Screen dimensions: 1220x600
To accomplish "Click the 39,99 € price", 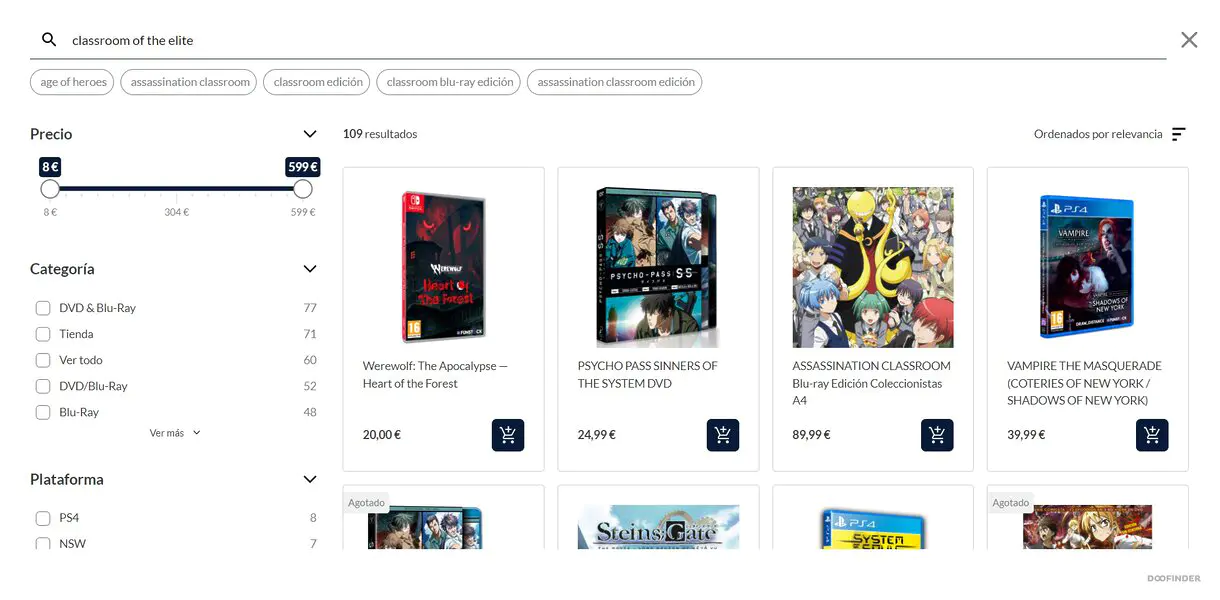I will (x=1026, y=435).
